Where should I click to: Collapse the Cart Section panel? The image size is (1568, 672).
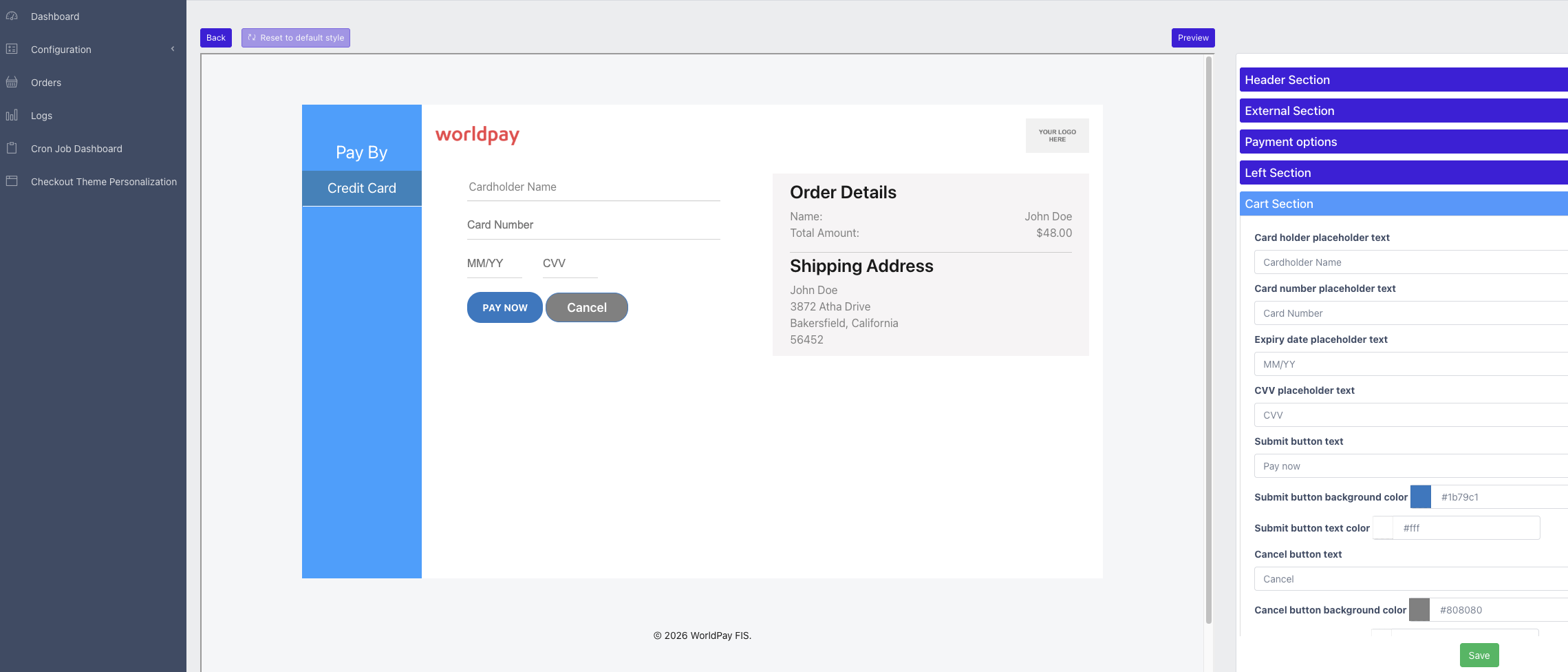1403,204
